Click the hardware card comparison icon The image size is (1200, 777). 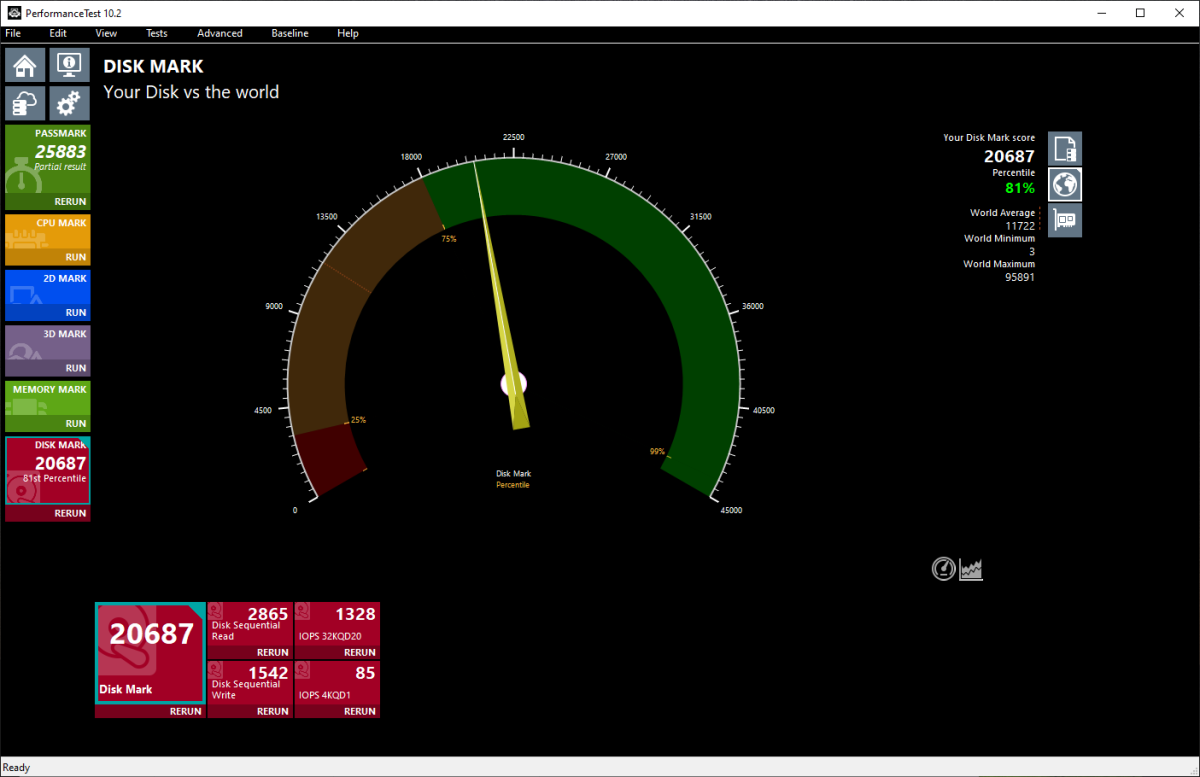click(1065, 220)
